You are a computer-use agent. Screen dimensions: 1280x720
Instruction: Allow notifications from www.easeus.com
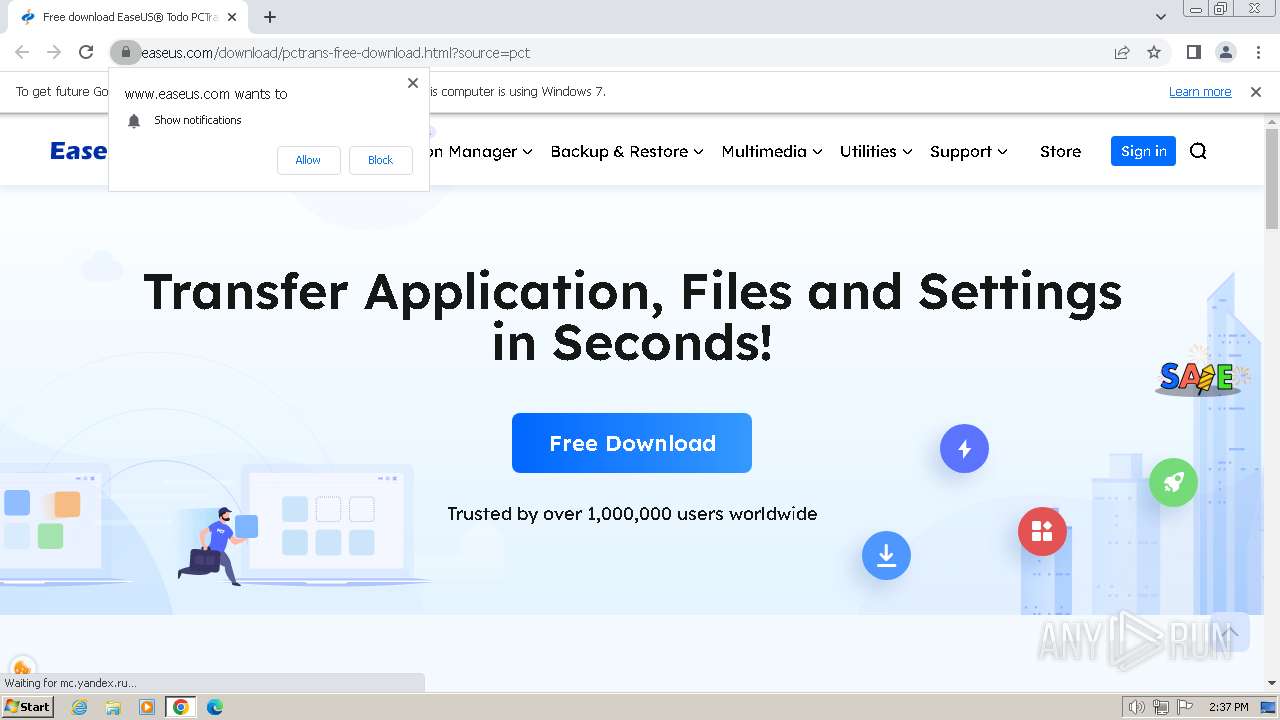pos(308,160)
